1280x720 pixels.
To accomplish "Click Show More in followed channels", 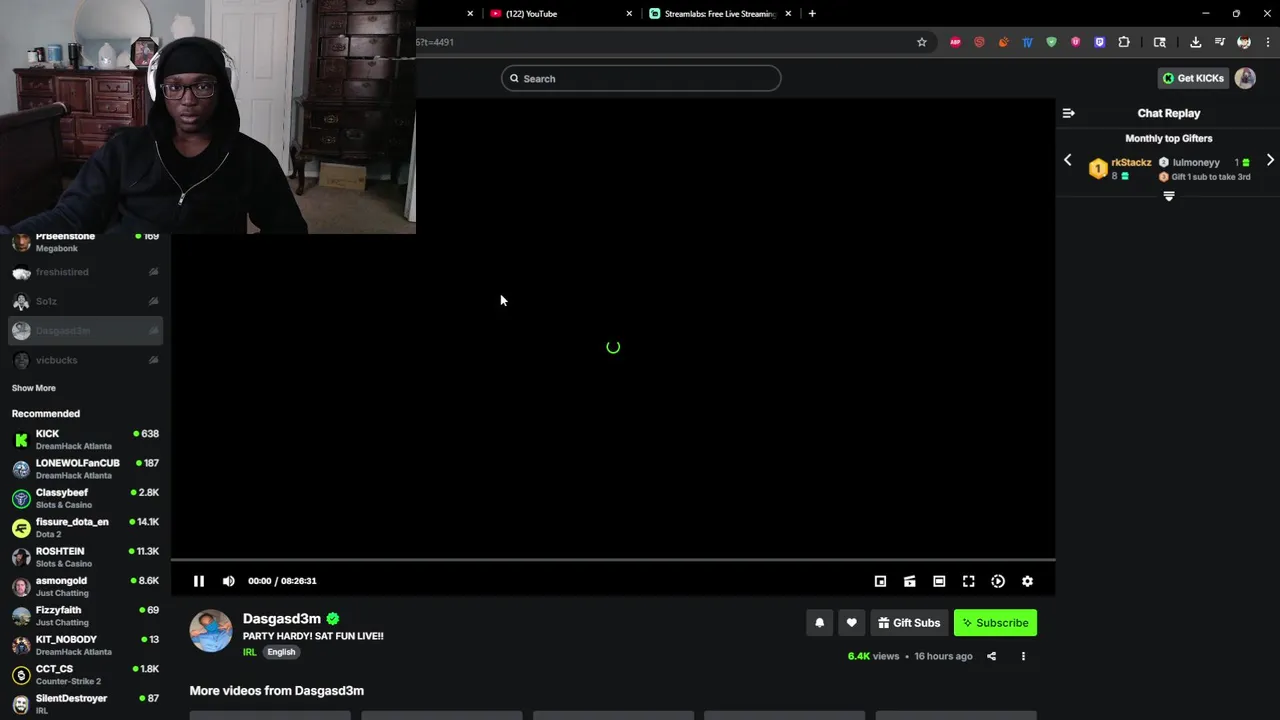I will (x=34, y=388).
